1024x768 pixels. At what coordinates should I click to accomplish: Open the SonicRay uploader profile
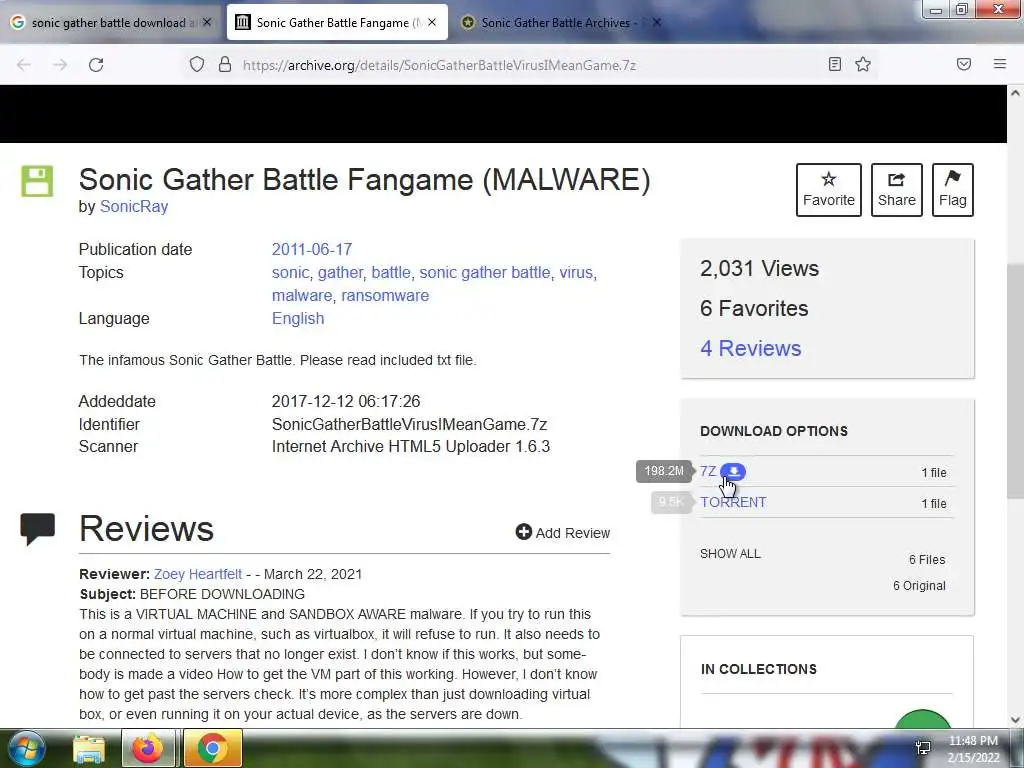[134, 206]
